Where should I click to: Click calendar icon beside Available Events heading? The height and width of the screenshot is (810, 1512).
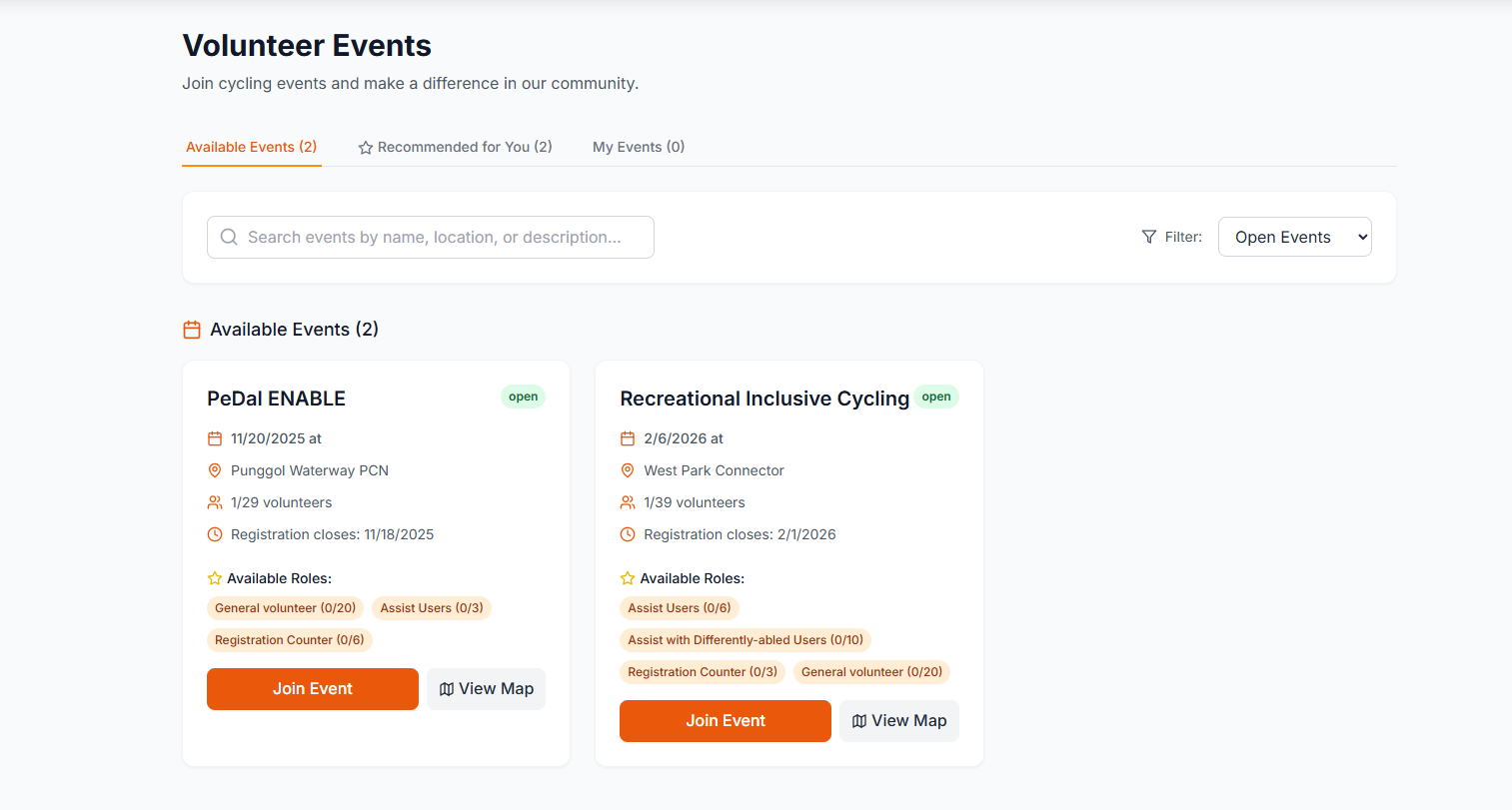192,330
